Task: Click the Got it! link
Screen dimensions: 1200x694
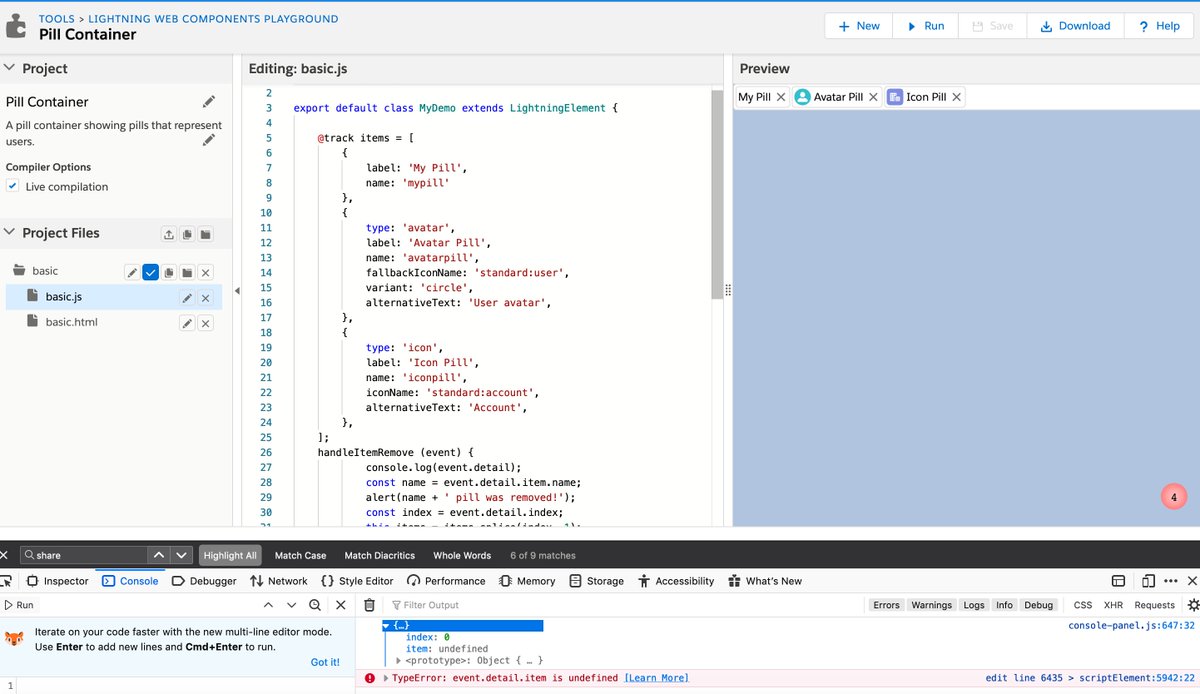Action: click(x=325, y=662)
